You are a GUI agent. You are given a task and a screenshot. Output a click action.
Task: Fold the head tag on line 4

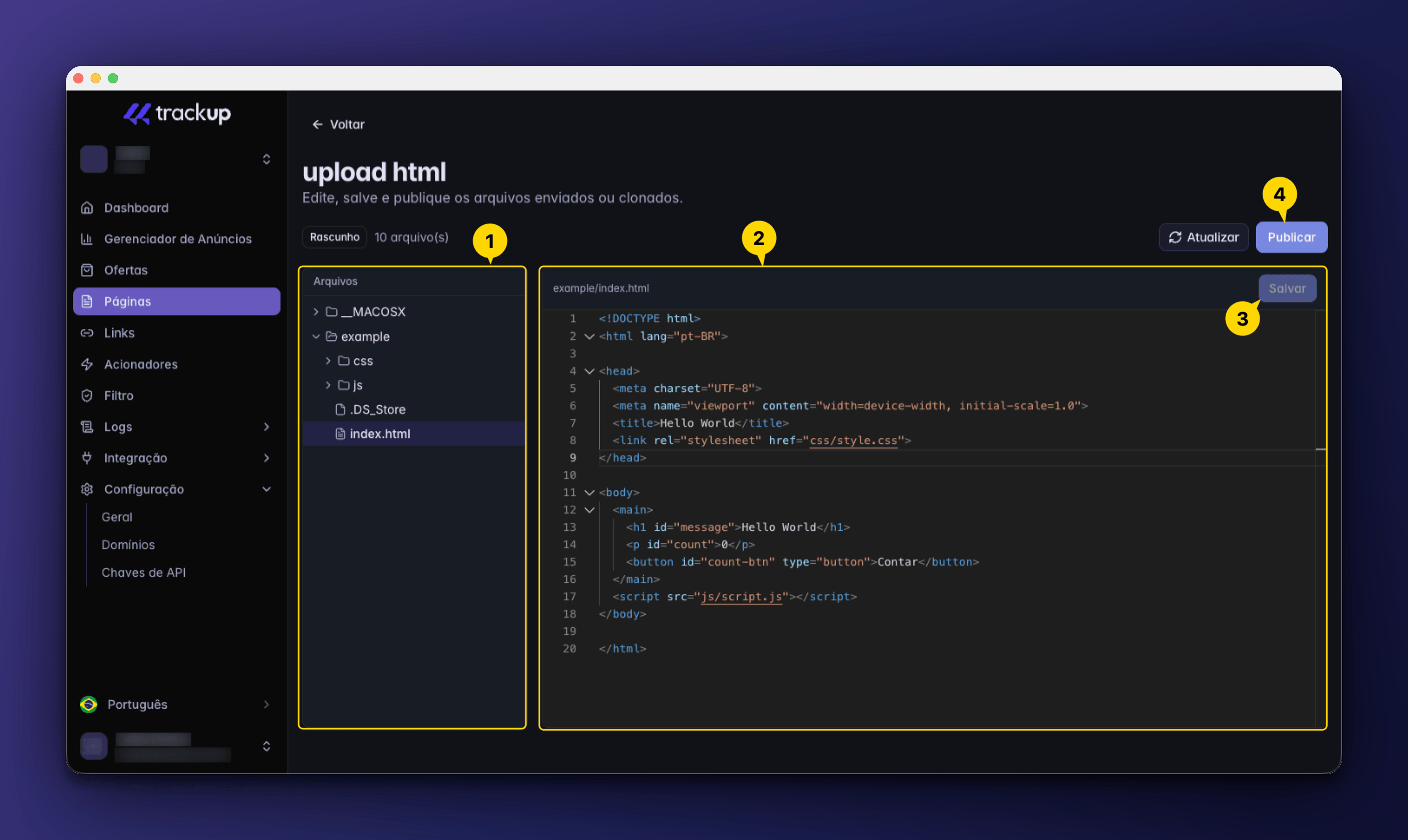[x=589, y=371]
